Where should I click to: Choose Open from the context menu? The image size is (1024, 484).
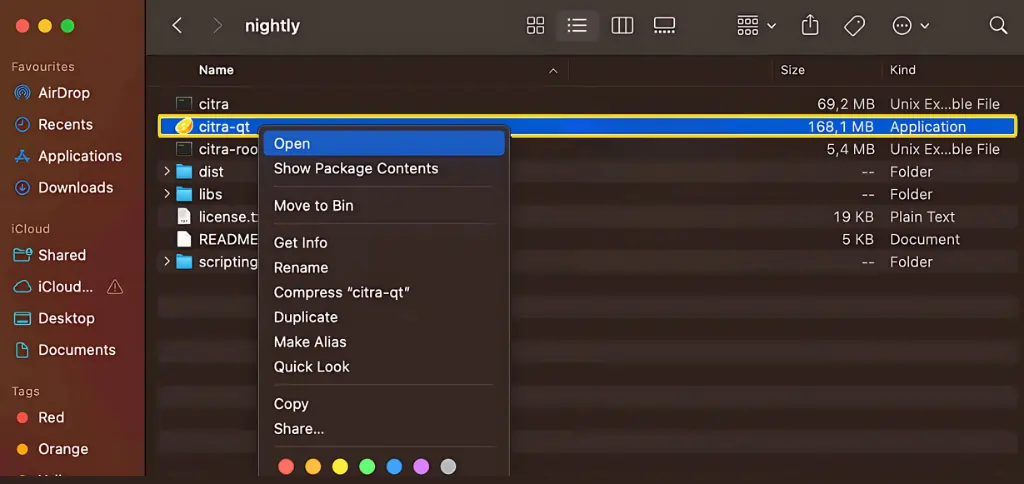(292, 144)
